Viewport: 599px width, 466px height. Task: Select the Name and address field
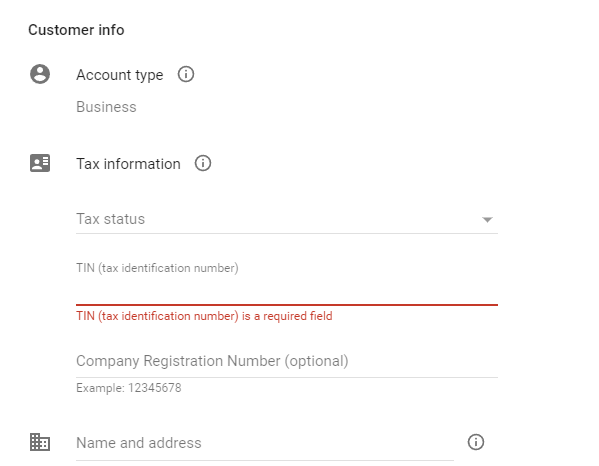[265, 443]
